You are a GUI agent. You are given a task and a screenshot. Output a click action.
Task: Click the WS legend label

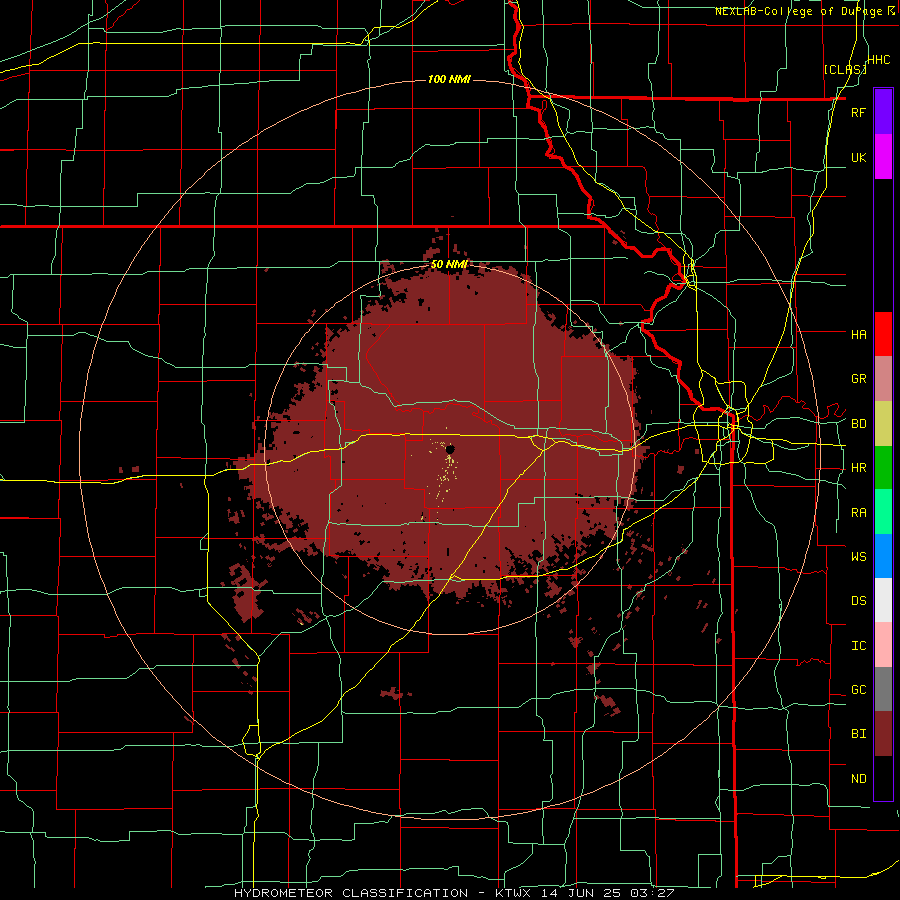coord(858,556)
